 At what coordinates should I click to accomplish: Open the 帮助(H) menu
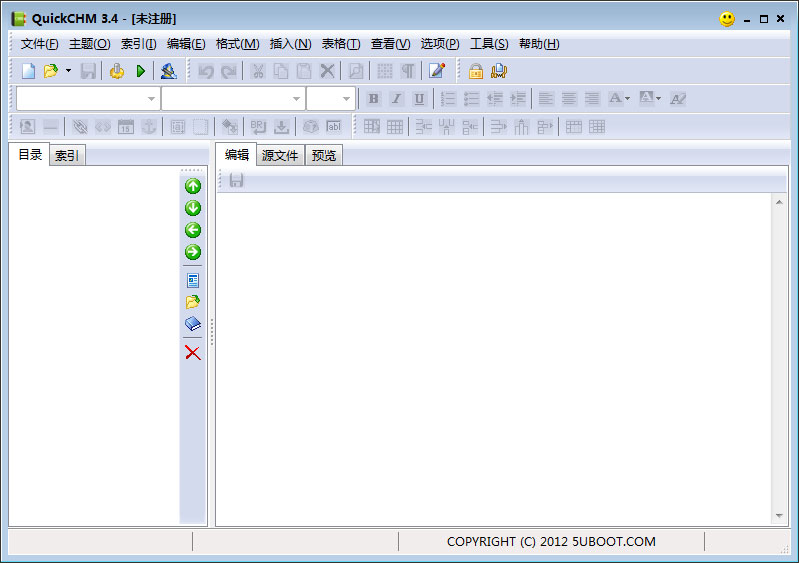point(539,44)
